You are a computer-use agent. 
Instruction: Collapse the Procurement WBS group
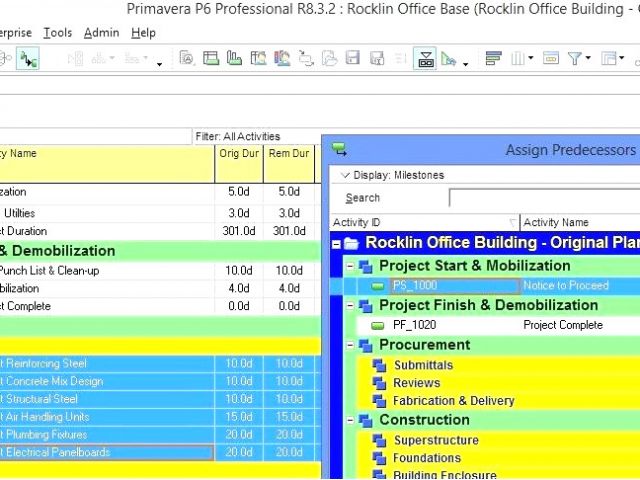click(350, 345)
